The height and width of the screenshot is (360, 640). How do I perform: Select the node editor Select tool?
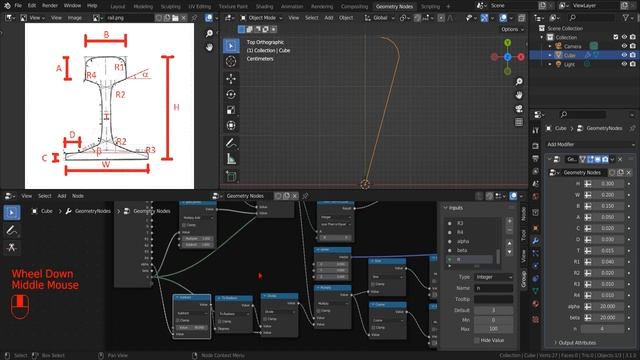click(11, 213)
